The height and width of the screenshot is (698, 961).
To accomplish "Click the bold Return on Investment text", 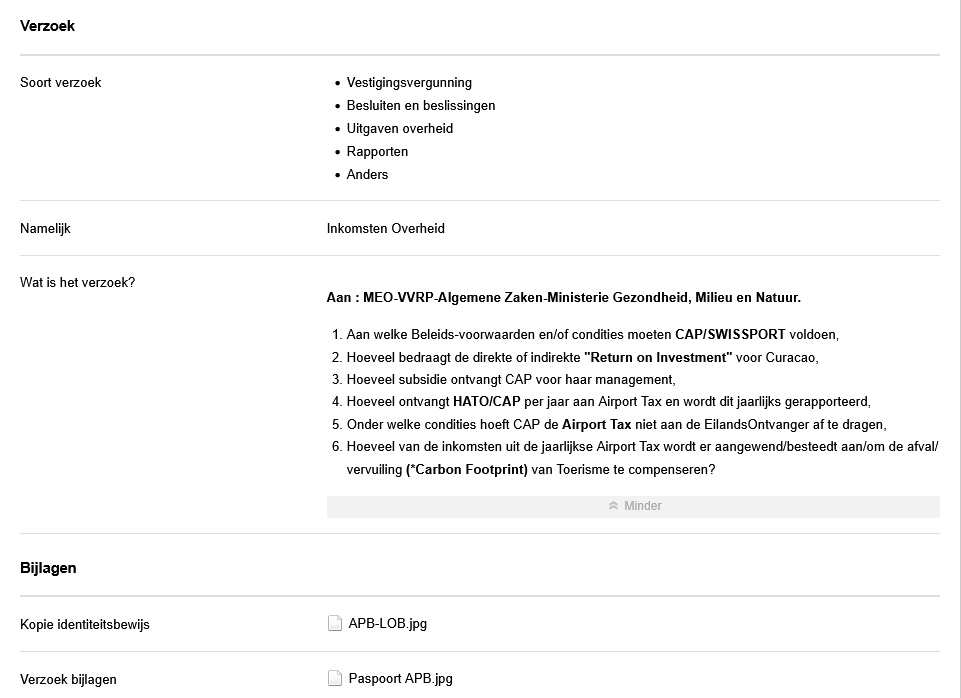I will 658,358.
